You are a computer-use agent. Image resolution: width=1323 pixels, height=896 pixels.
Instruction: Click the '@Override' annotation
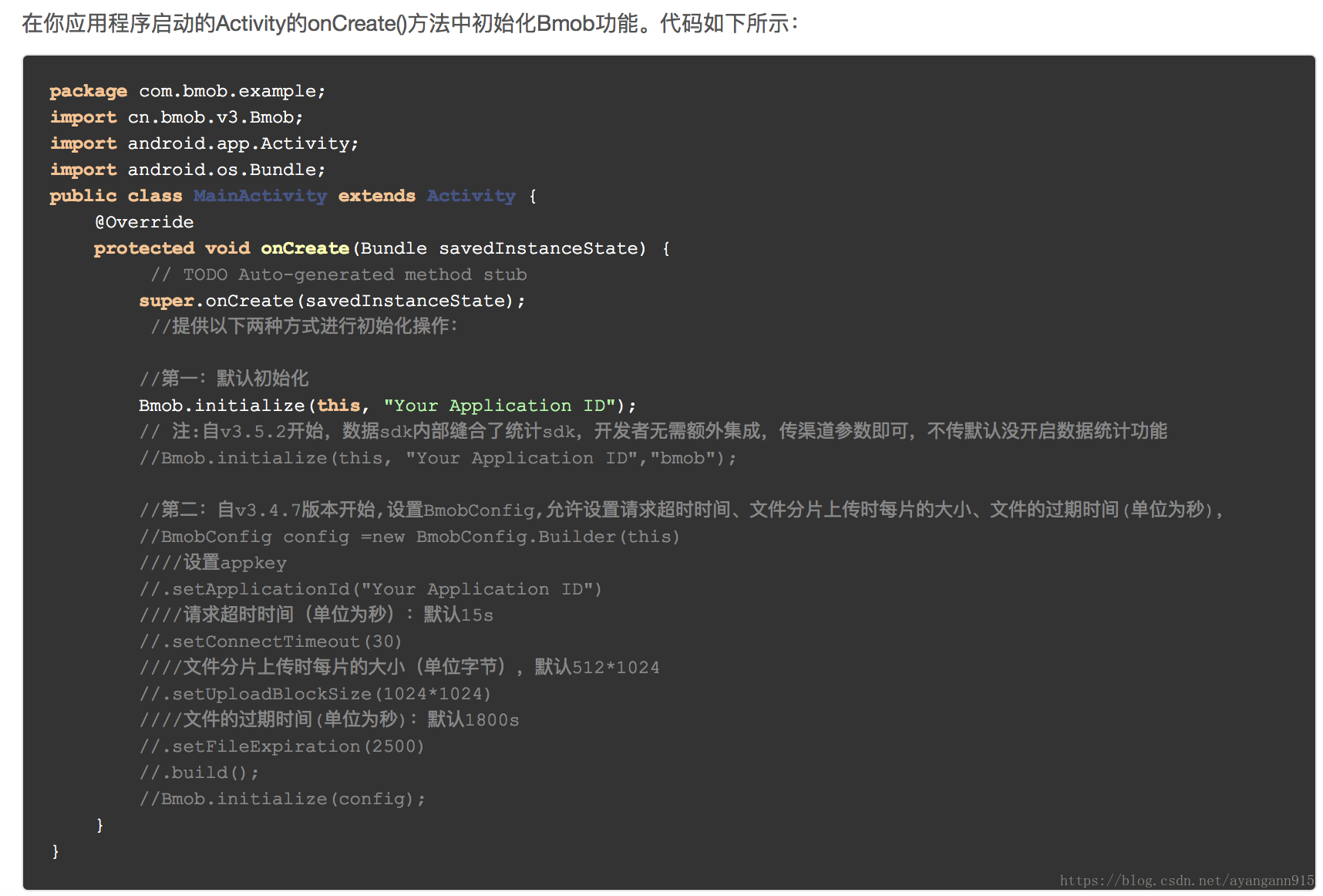pos(144,222)
